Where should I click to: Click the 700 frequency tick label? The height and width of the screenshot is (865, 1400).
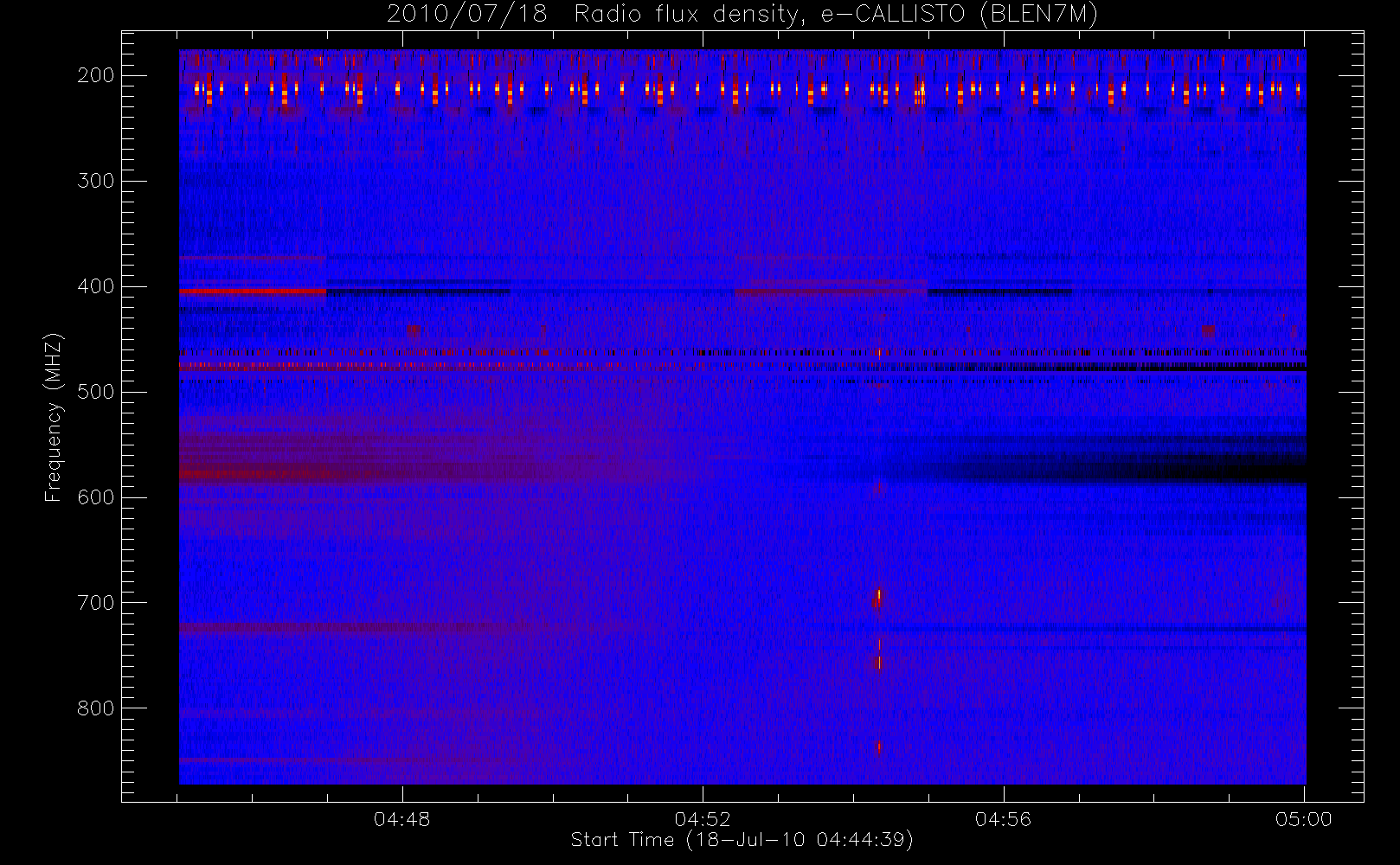96,603
